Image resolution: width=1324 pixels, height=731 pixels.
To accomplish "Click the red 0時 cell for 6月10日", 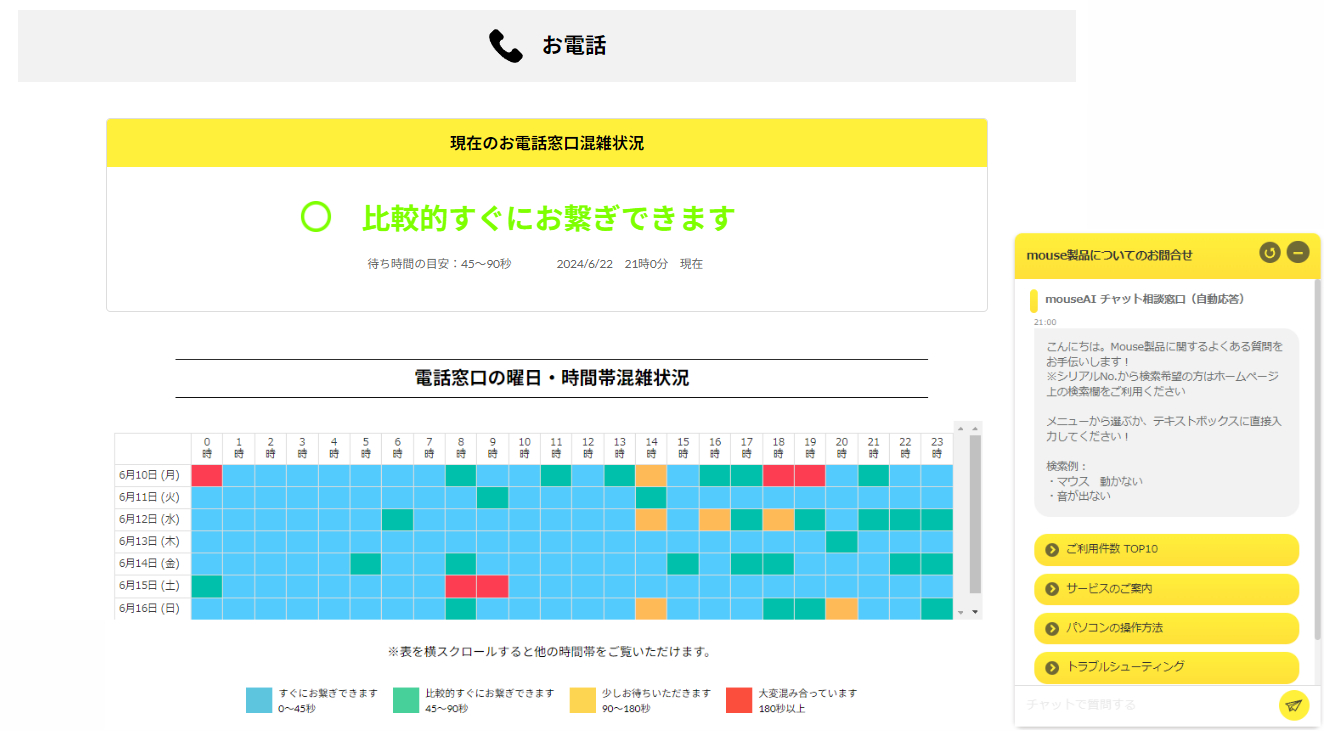I will click(207, 475).
